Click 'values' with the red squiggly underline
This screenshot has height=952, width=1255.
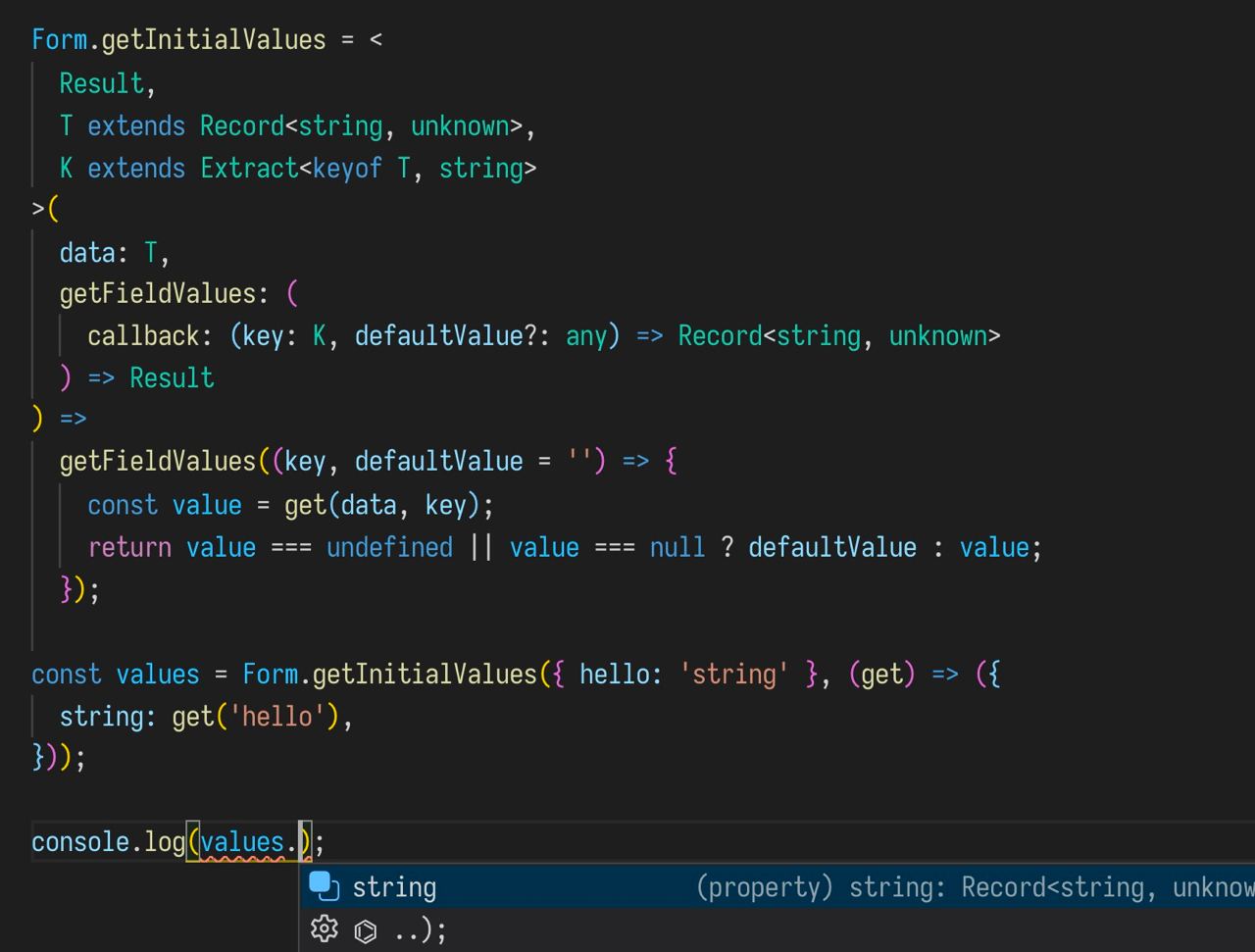[242, 841]
